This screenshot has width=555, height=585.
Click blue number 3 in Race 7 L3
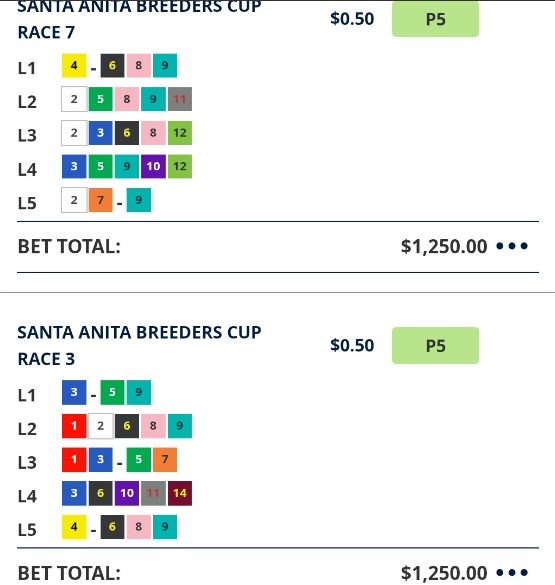(100, 133)
